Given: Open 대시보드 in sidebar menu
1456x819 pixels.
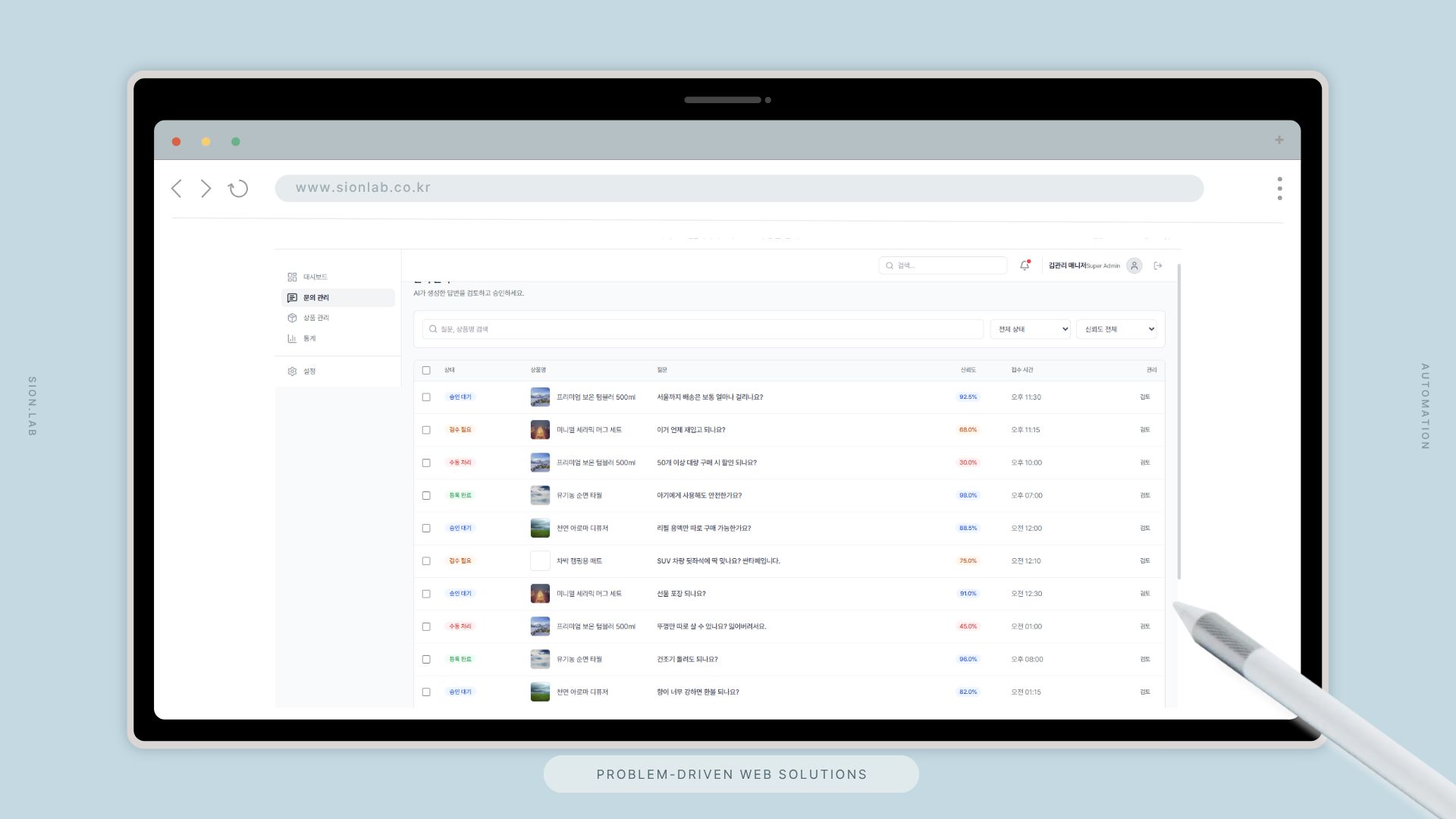Looking at the screenshot, I should [x=315, y=278].
